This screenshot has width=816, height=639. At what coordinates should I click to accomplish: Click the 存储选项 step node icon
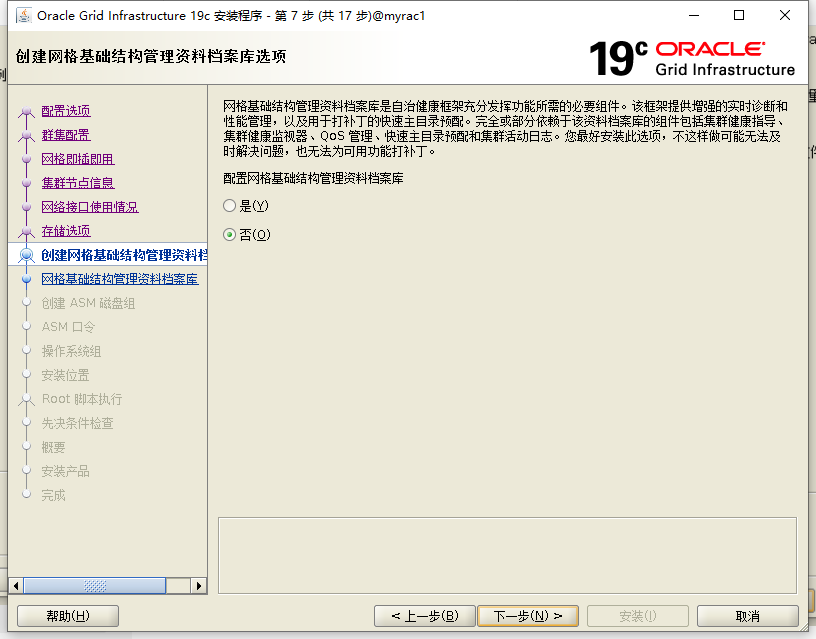(27, 231)
